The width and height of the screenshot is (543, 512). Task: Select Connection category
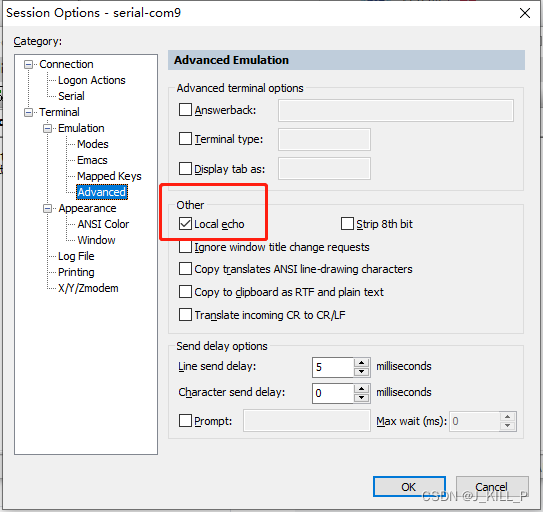pos(66,64)
